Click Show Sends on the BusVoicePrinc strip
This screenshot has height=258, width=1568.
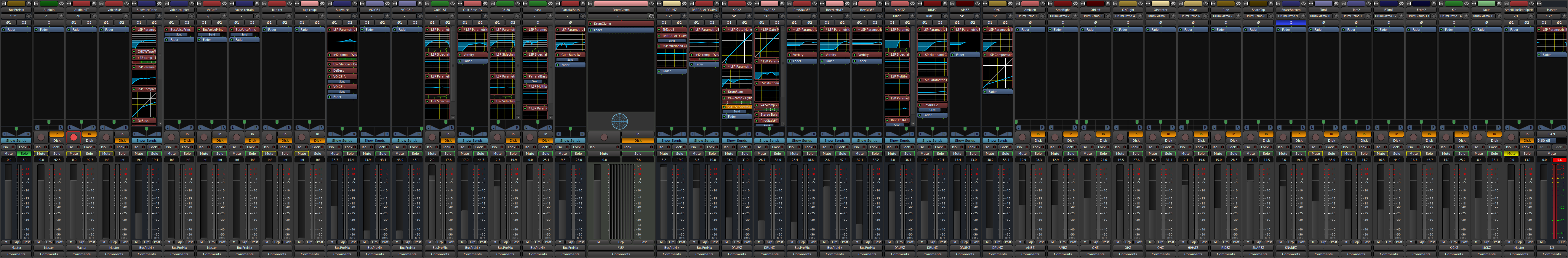[x=147, y=141]
